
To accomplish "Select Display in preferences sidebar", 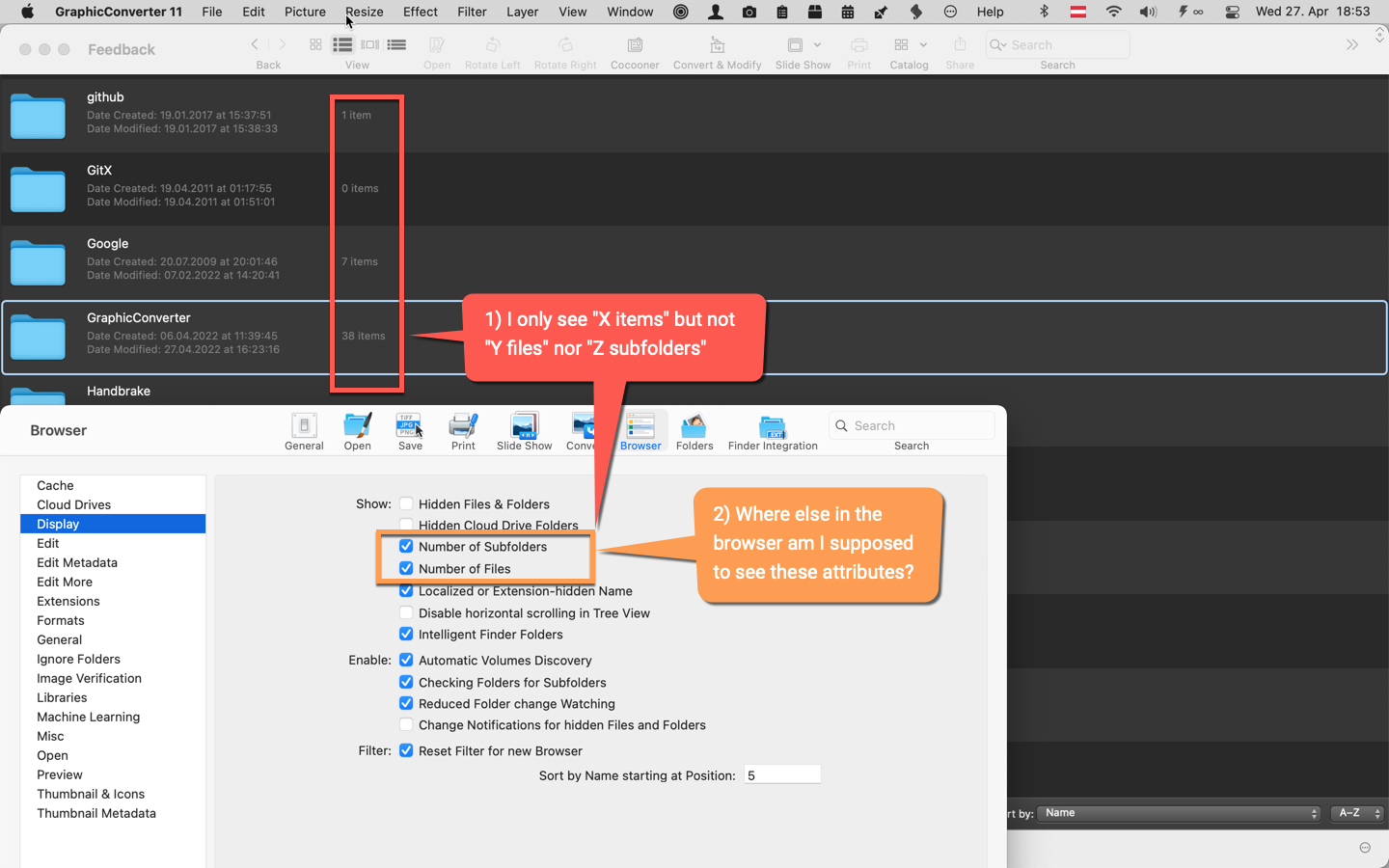I will 113,524.
